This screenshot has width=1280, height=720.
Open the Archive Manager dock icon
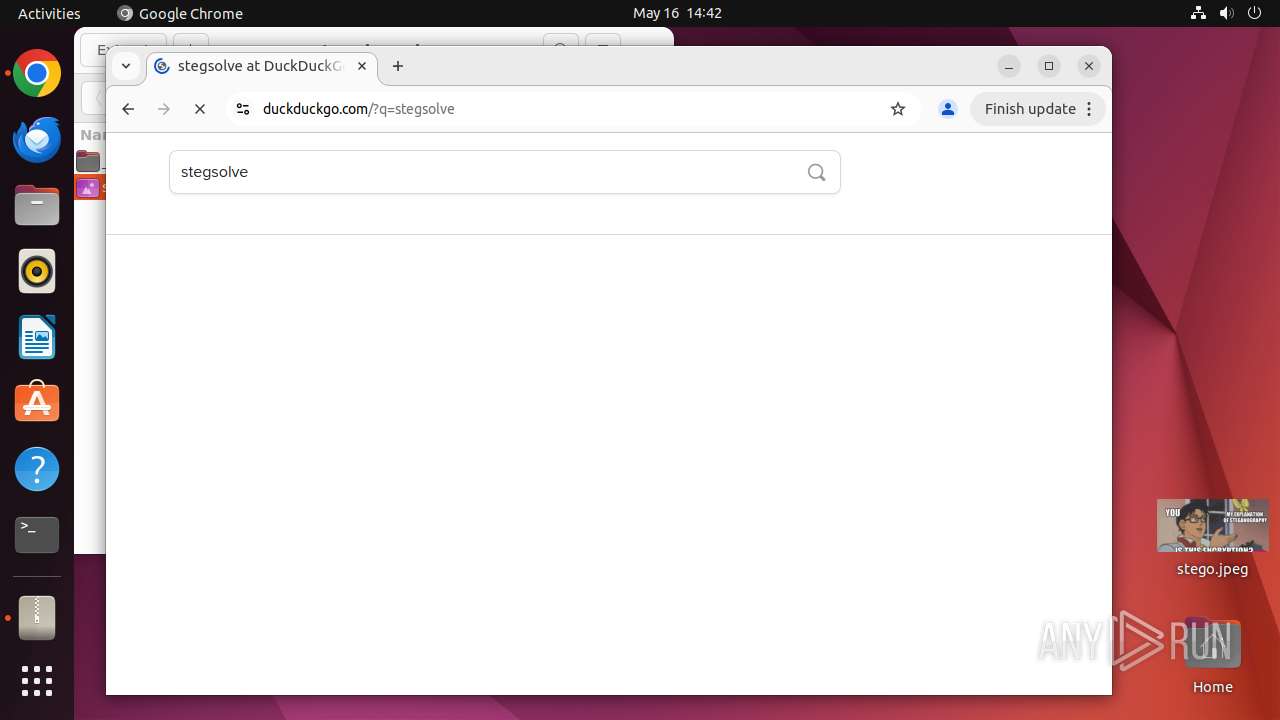[37, 618]
